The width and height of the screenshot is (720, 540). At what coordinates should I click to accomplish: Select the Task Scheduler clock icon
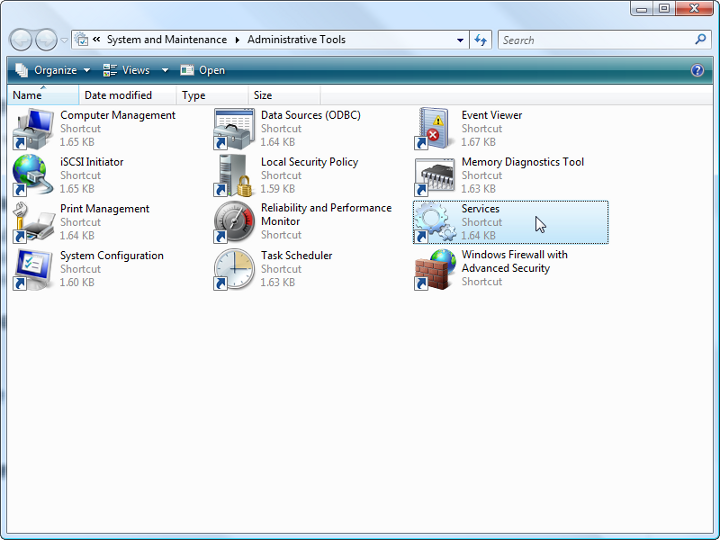point(234,269)
